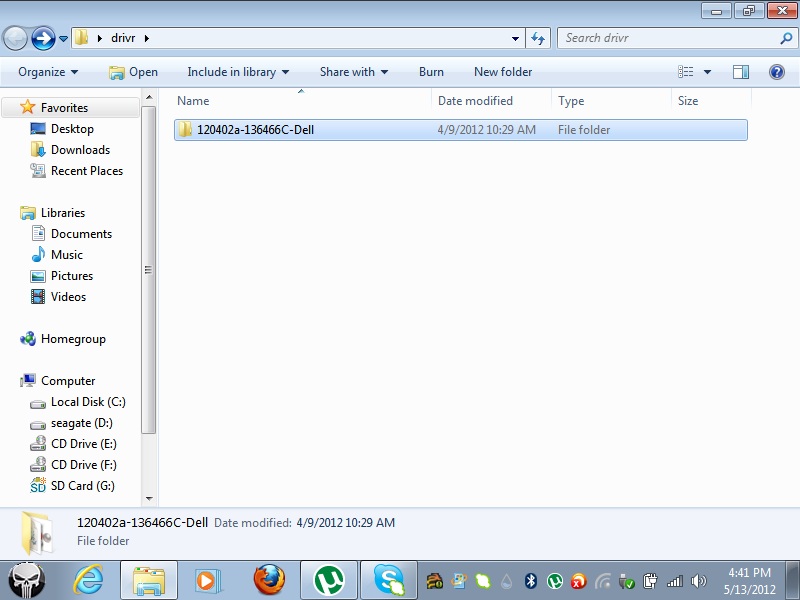
Task: Change the view with the view icon
Action: 685,72
